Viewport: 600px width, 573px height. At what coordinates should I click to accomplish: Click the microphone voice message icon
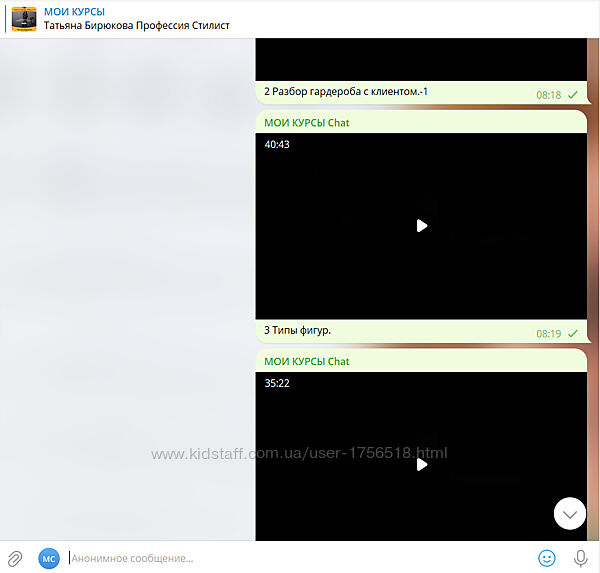(580, 558)
